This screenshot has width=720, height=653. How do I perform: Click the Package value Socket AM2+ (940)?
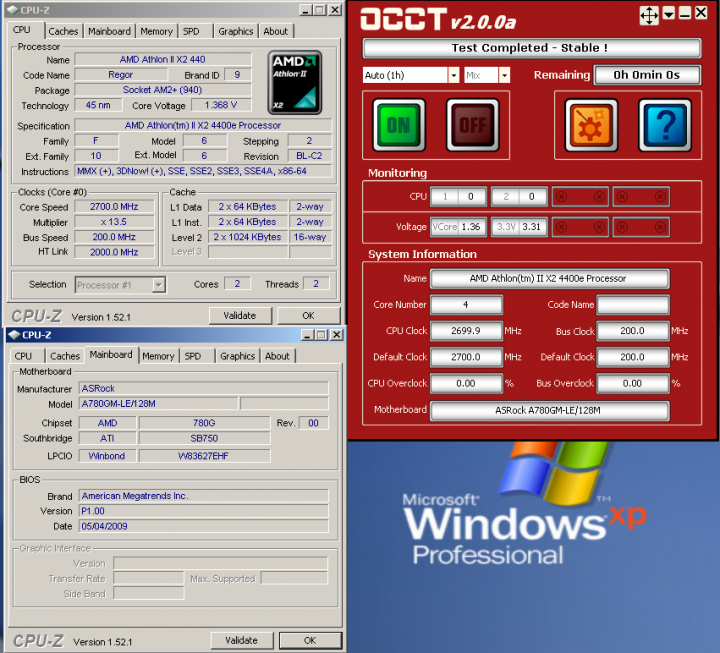pos(163,90)
